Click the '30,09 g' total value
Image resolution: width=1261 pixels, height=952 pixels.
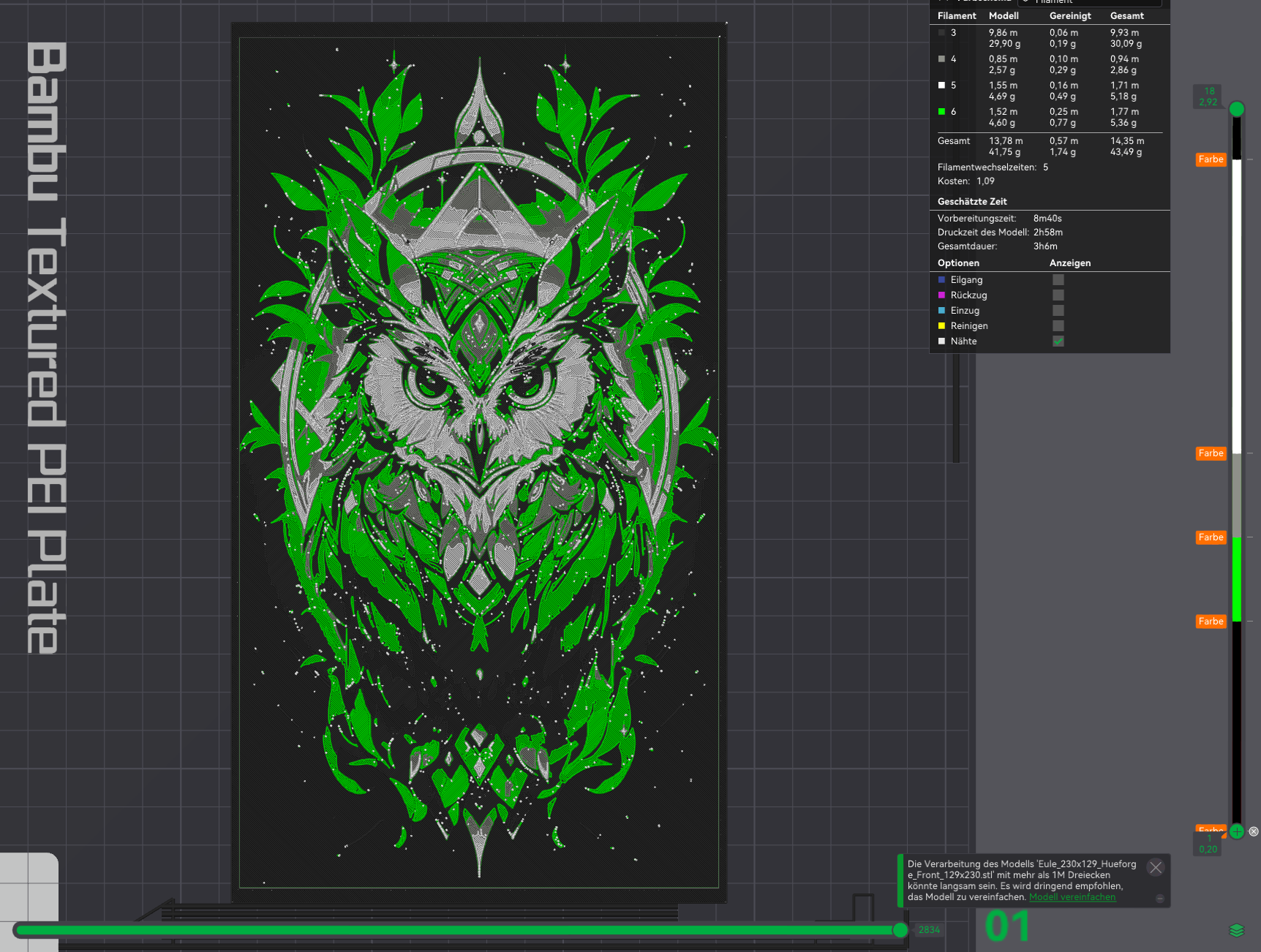[x=1126, y=44]
